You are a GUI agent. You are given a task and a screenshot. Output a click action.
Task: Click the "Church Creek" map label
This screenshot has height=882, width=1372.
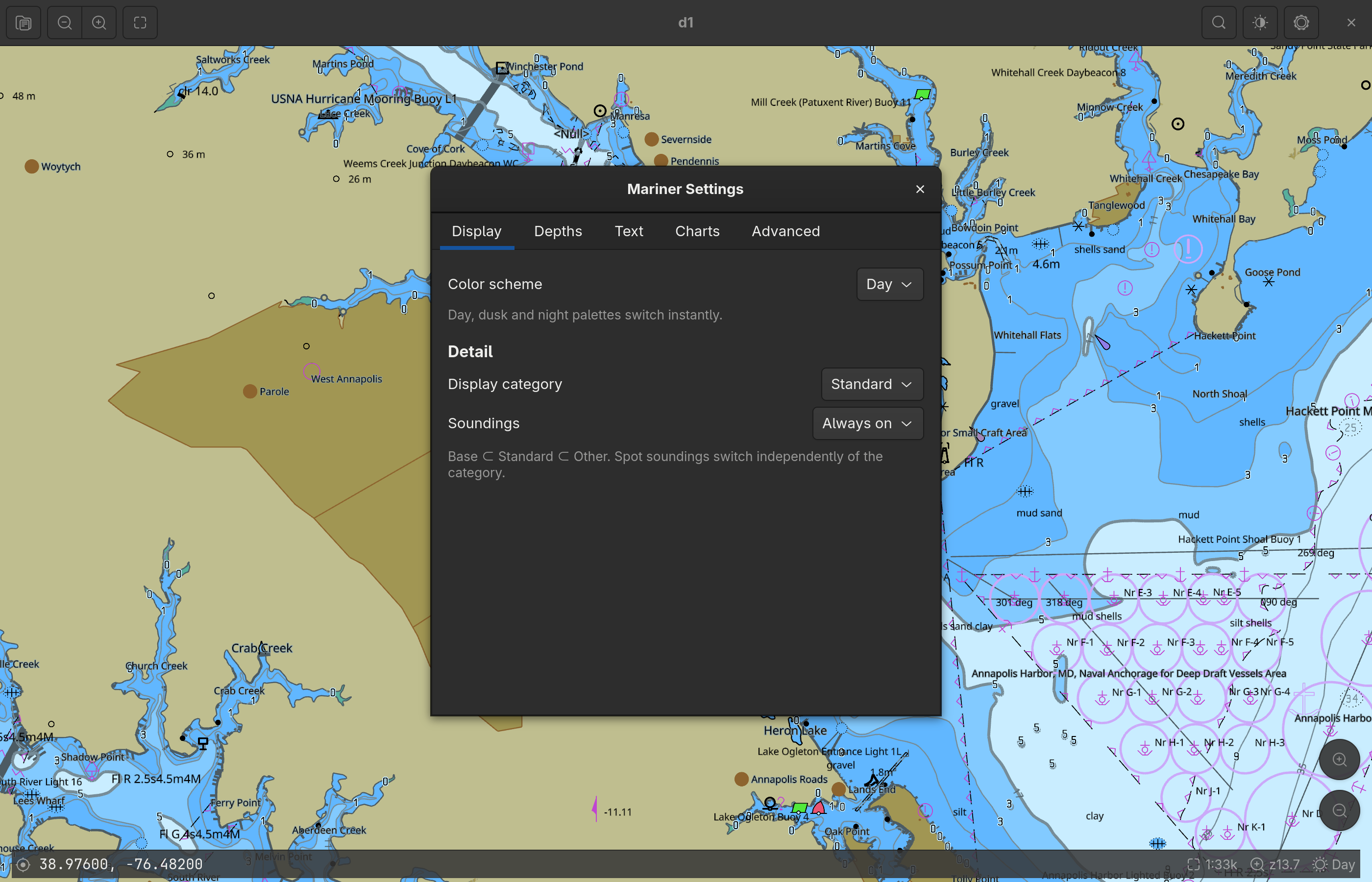pos(156,665)
